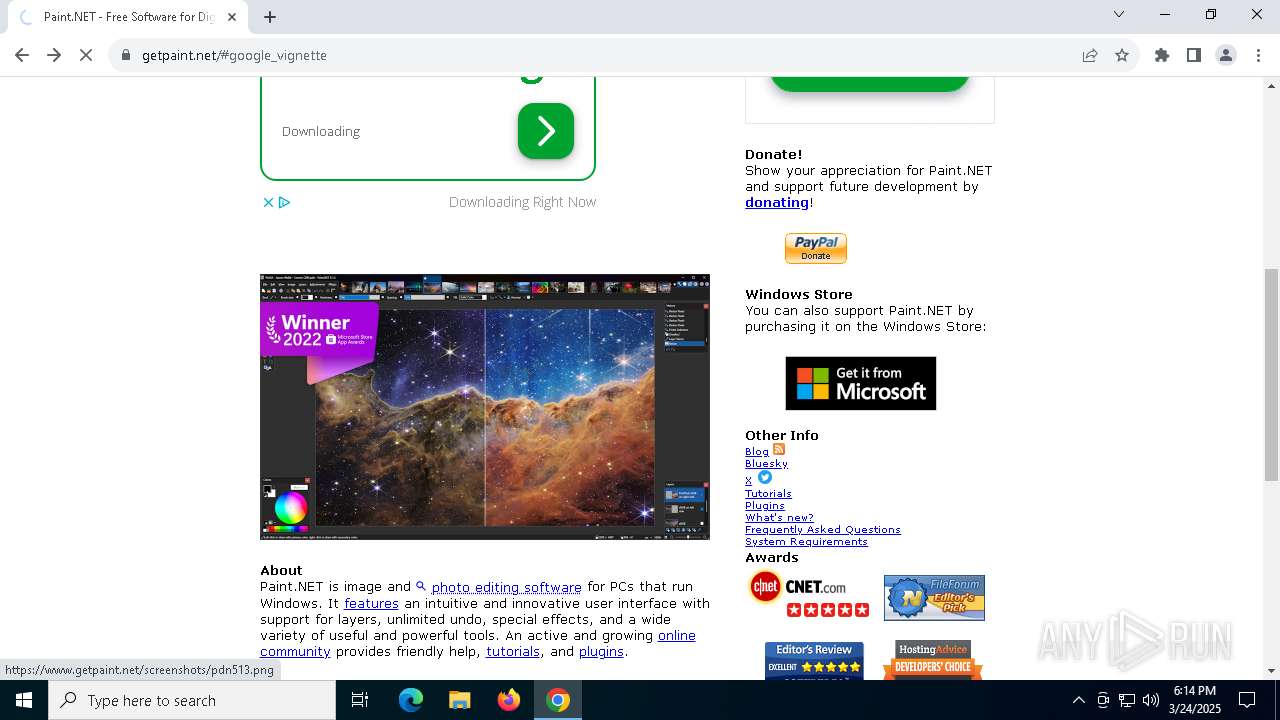The image size is (1280, 720).
Task: Close the Paint.NET tab
Action: point(232,16)
